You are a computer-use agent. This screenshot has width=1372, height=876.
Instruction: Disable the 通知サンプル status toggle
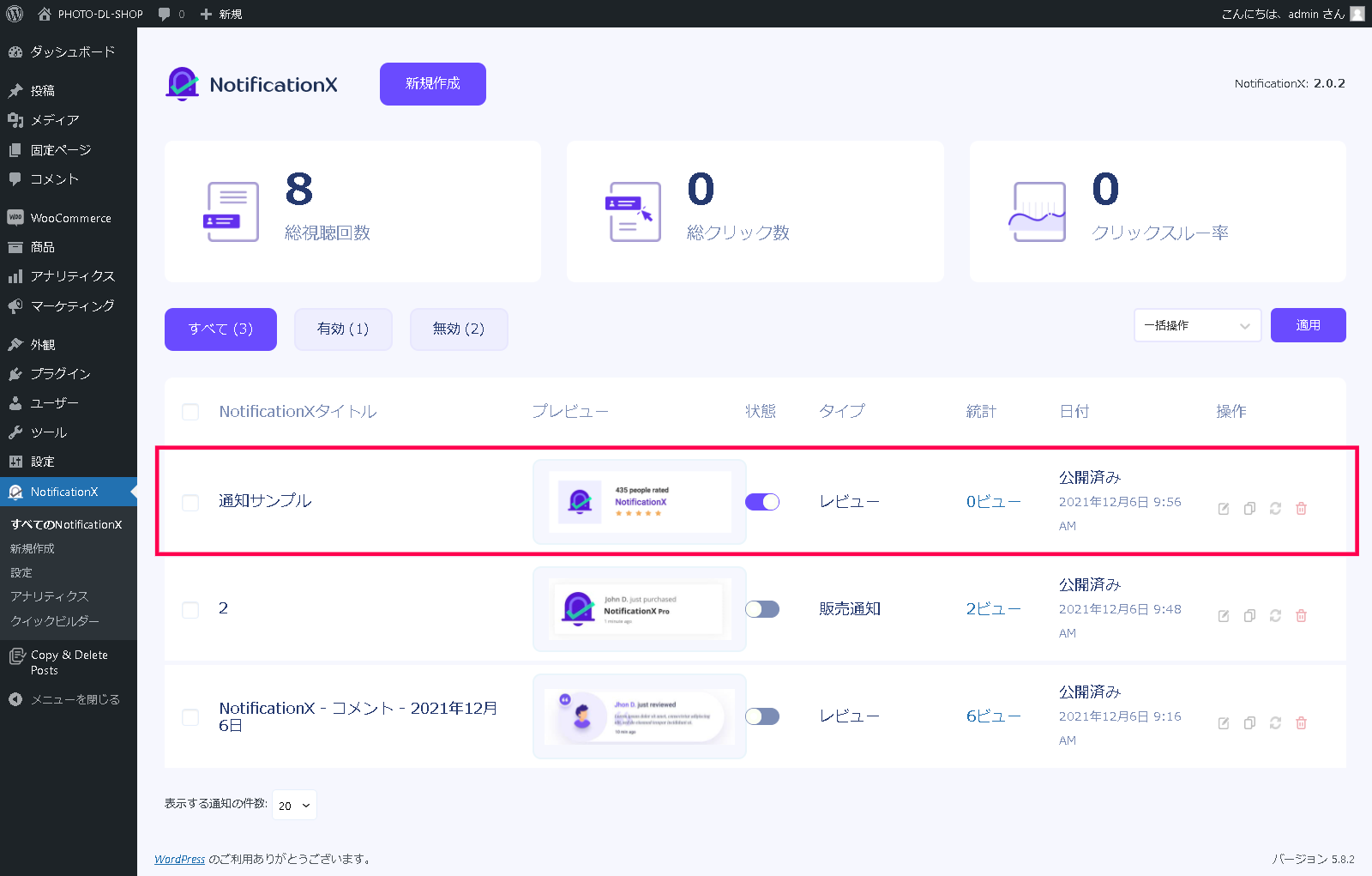pos(762,502)
